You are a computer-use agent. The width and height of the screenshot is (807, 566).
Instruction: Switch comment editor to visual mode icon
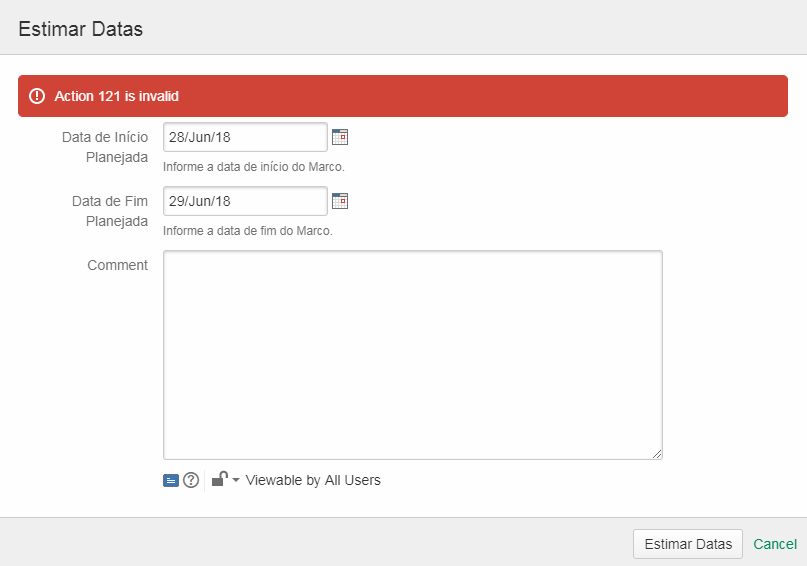[171, 481]
